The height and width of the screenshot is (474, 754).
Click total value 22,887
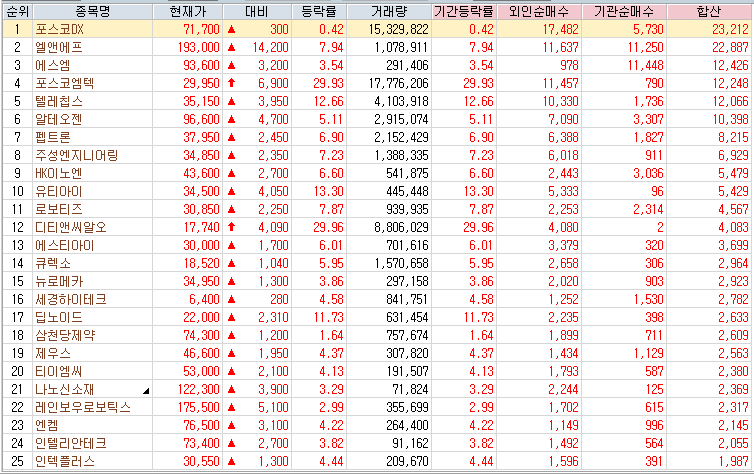click(730, 48)
